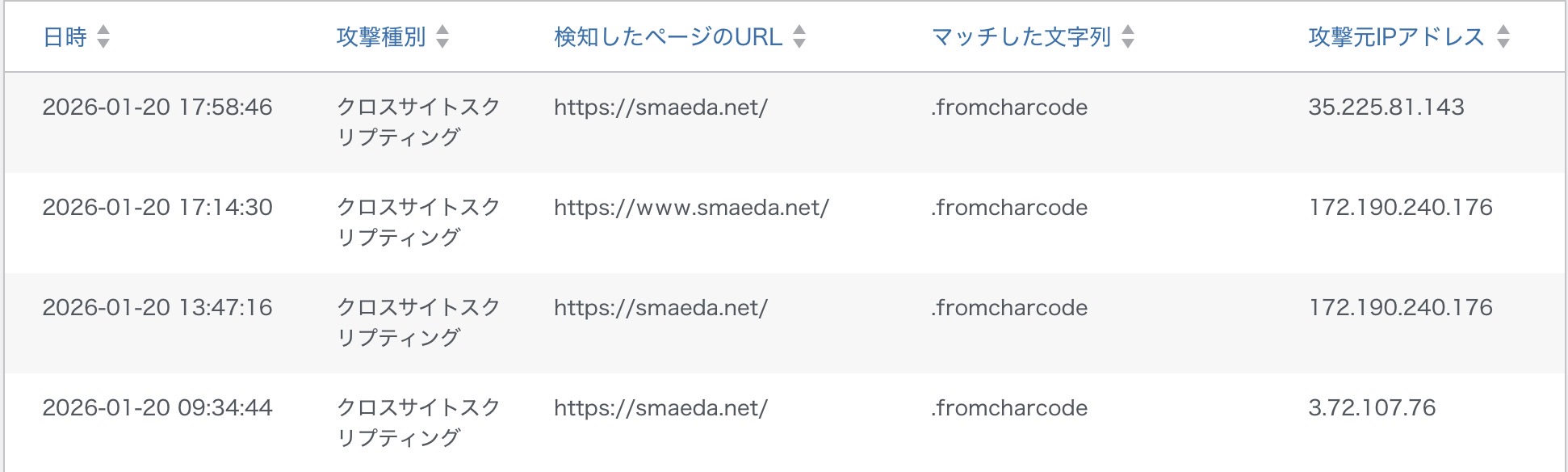Image resolution: width=1568 pixels, height=472 pixels.
Task: Click IP address 3.72.107.76
Action: 1372,408
